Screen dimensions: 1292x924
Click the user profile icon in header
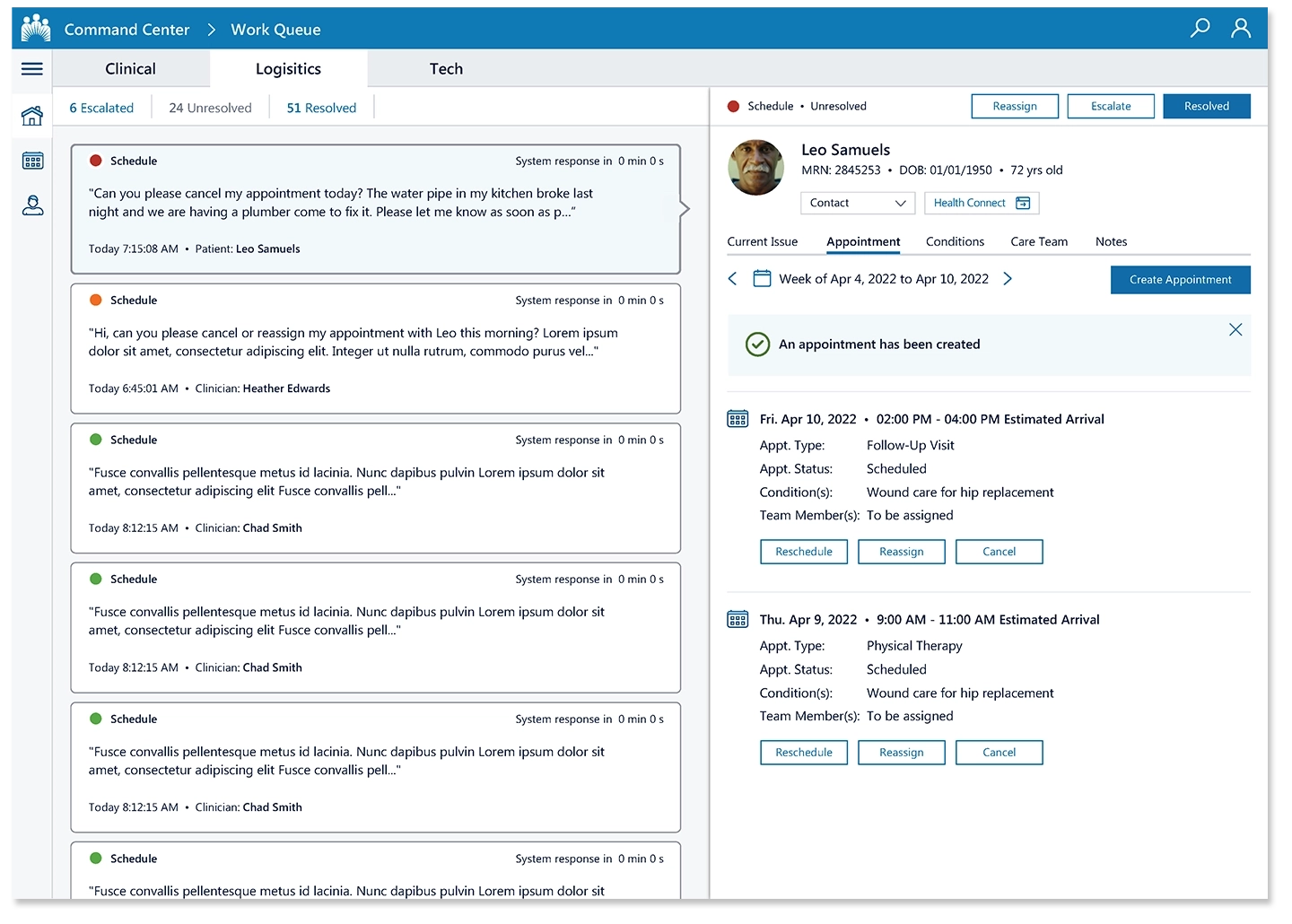point(1240,29)
